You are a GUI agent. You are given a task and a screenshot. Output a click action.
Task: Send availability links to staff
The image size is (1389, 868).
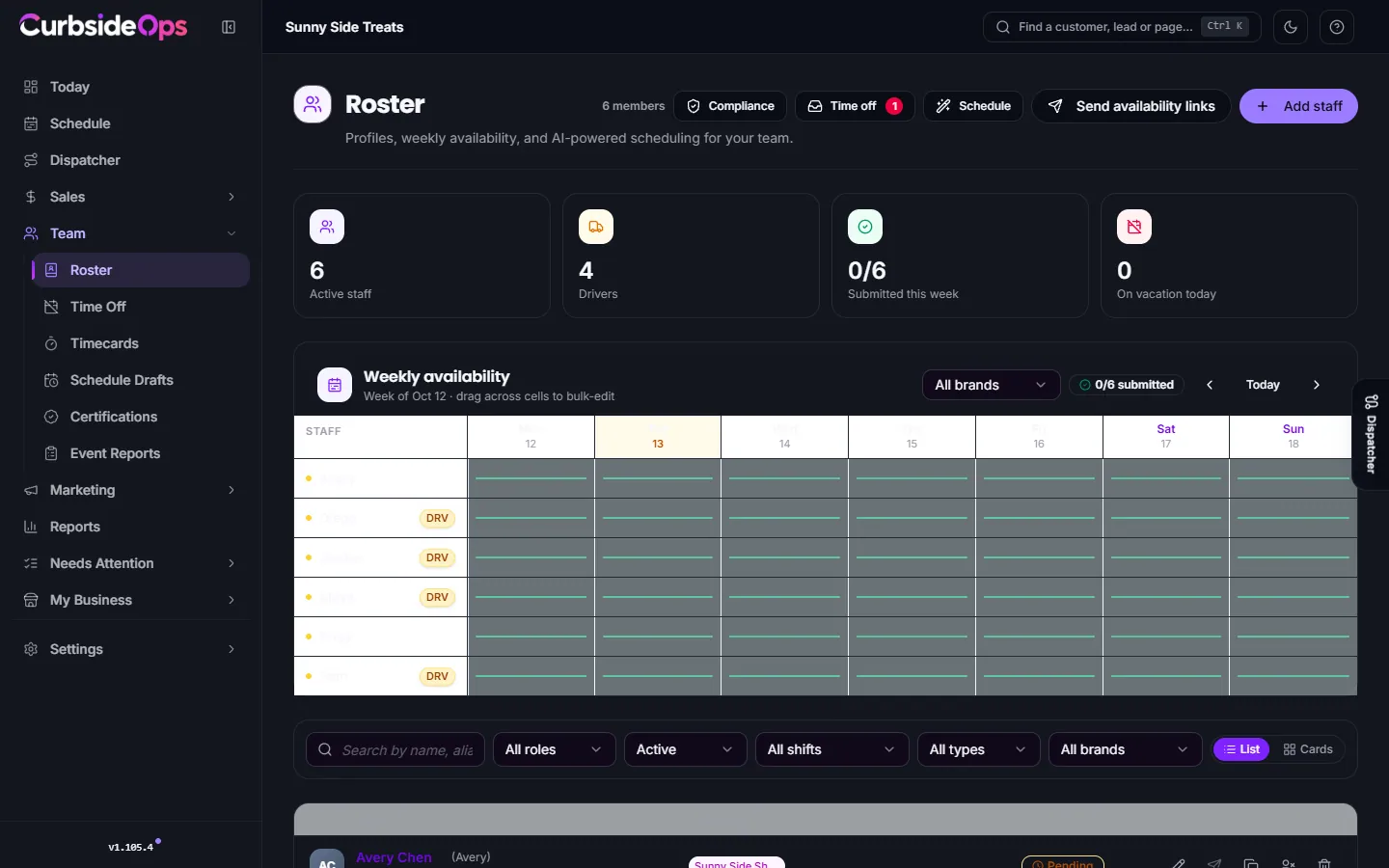pyautogui.click(x=1131, y=106)
